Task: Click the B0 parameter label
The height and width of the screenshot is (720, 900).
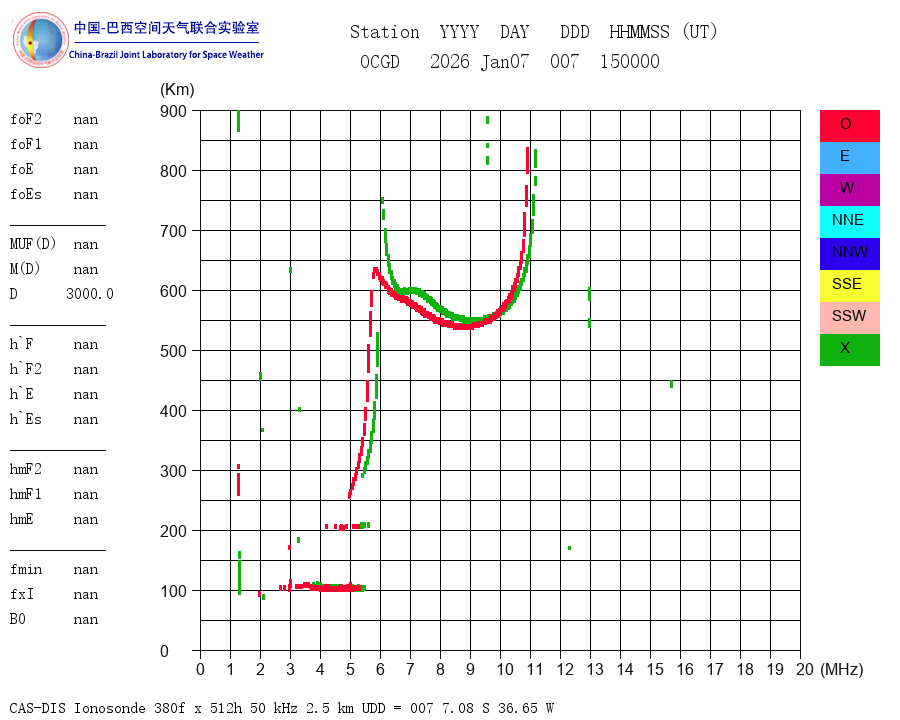Action: pos(18,619)
